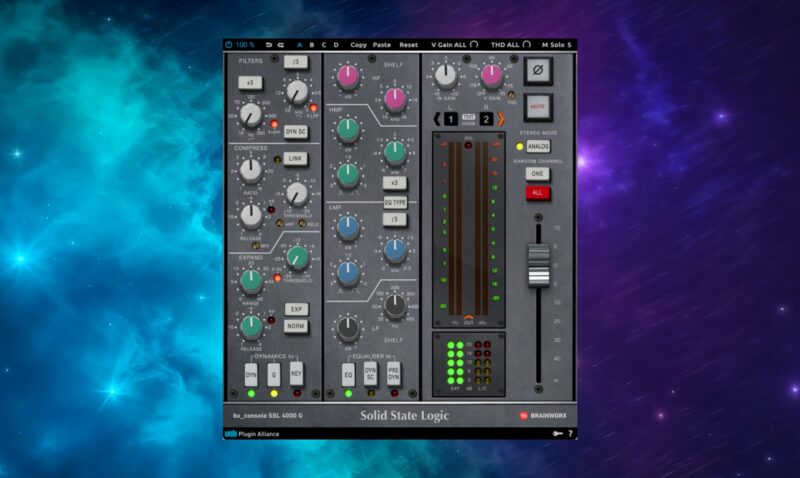Select channel number 1 display
The image size is (800, 478).
(451, 119)
